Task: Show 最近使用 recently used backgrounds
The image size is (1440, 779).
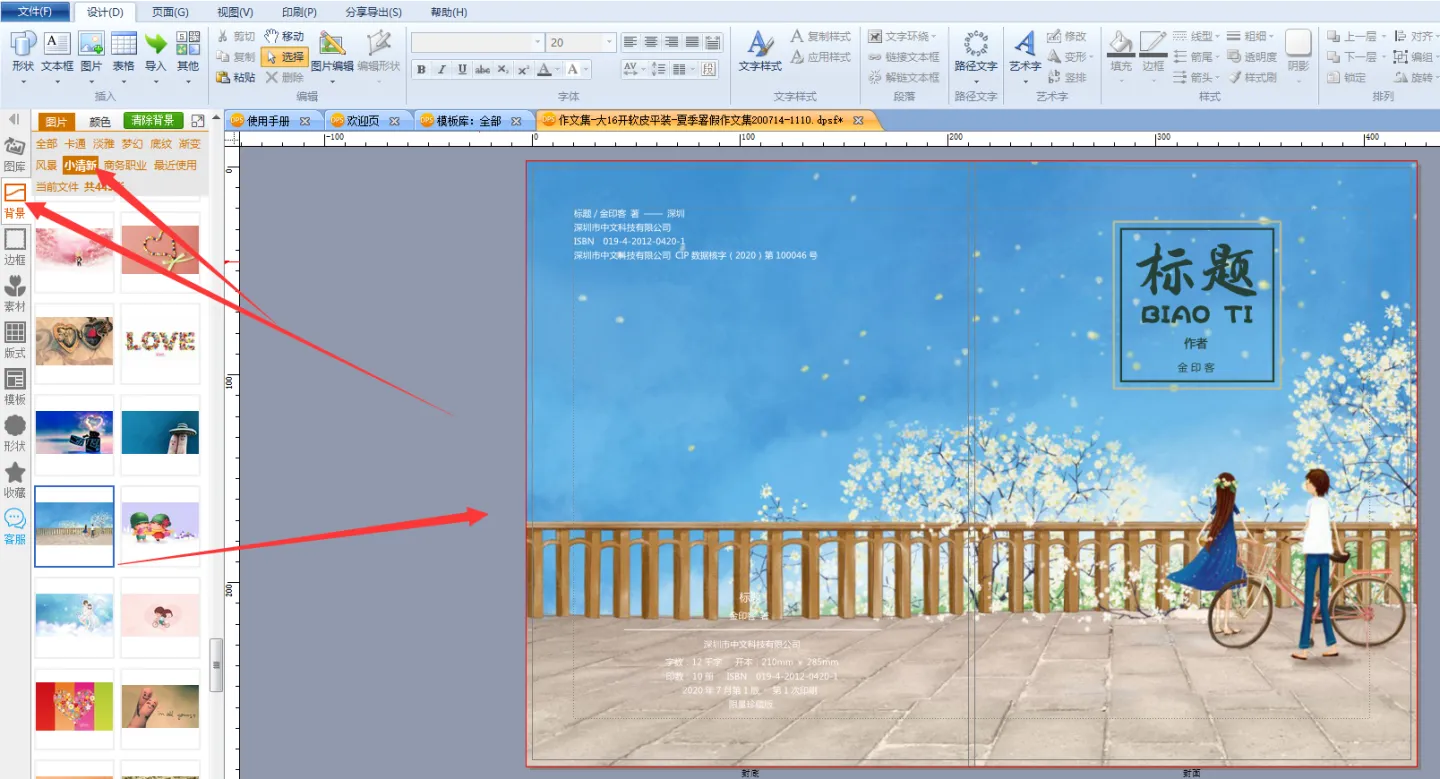Action: 176,165
